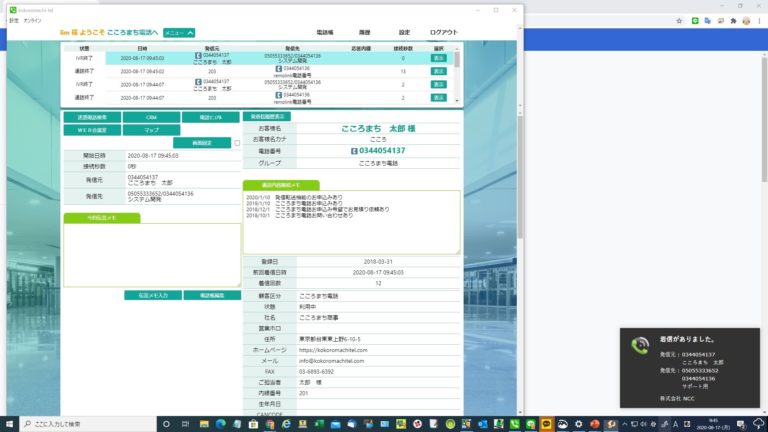
Task: Click the taskbar search box
Action: [88, 424]
